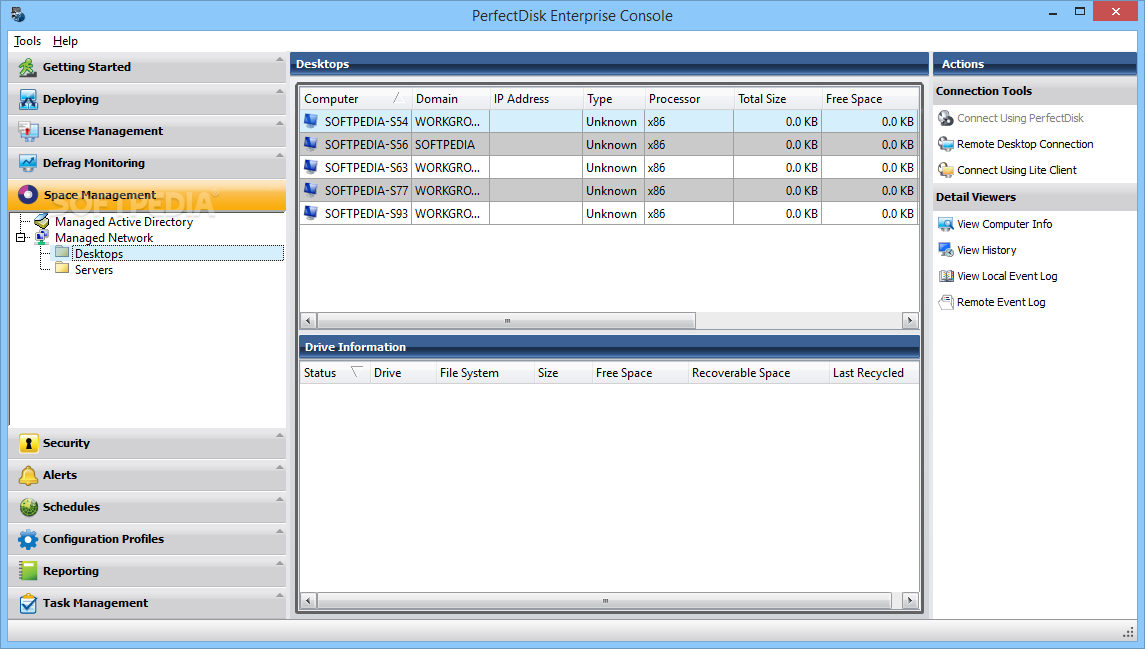This screenshot has width=1145, height=649.
Task: Click the Desktops list horizontal scrollbar thumb
Action: [506, 320]
